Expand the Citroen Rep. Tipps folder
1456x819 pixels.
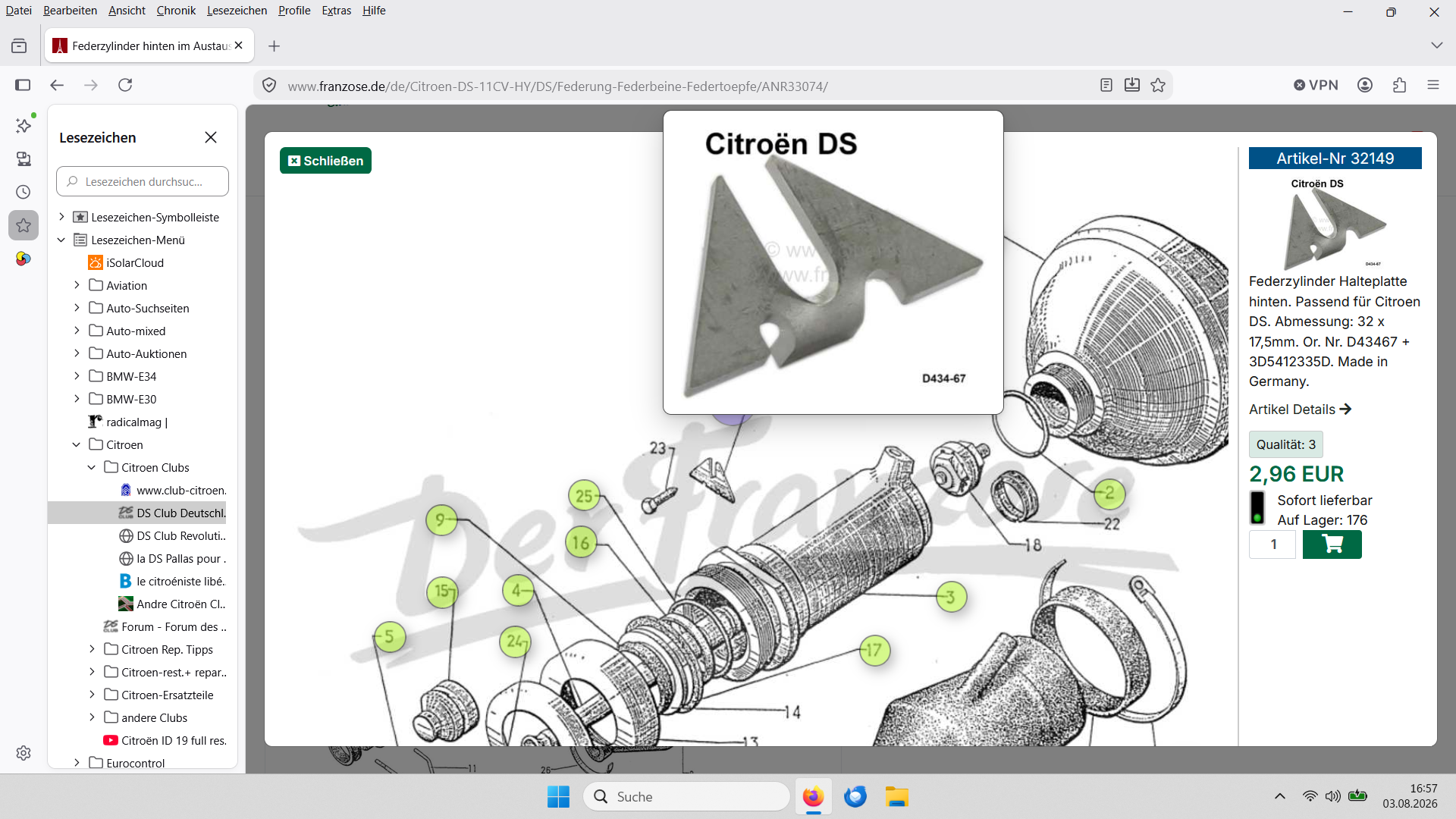[x=92, y=649]
